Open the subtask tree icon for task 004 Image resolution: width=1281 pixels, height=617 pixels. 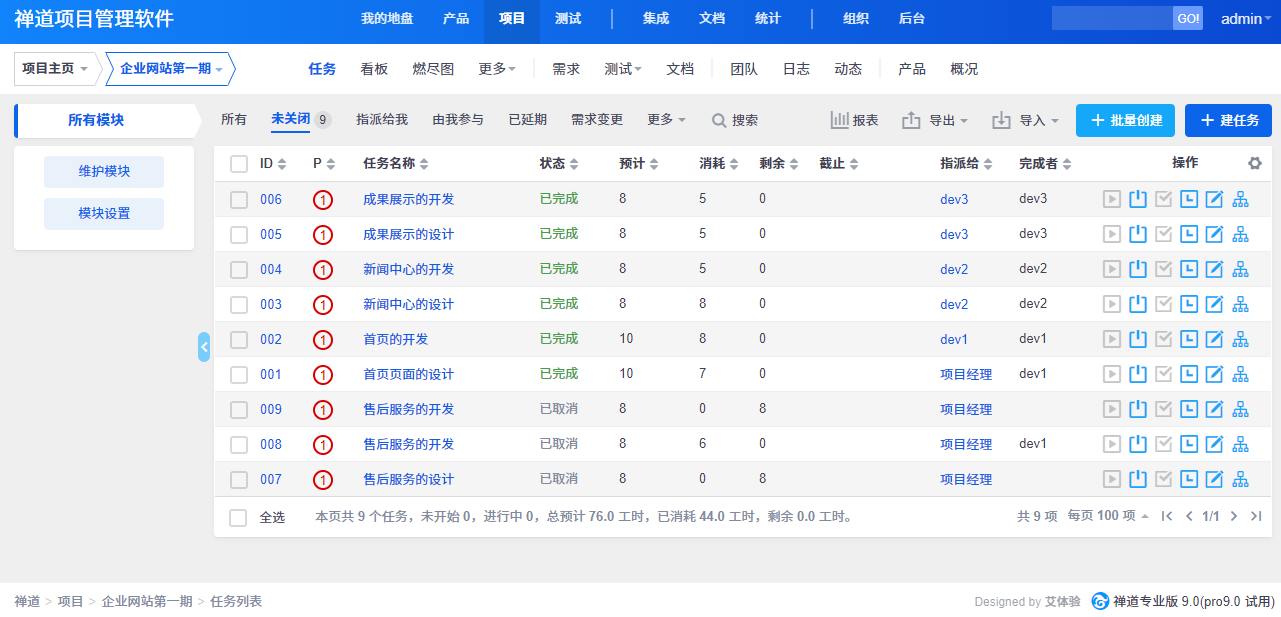pos(1241,269)
